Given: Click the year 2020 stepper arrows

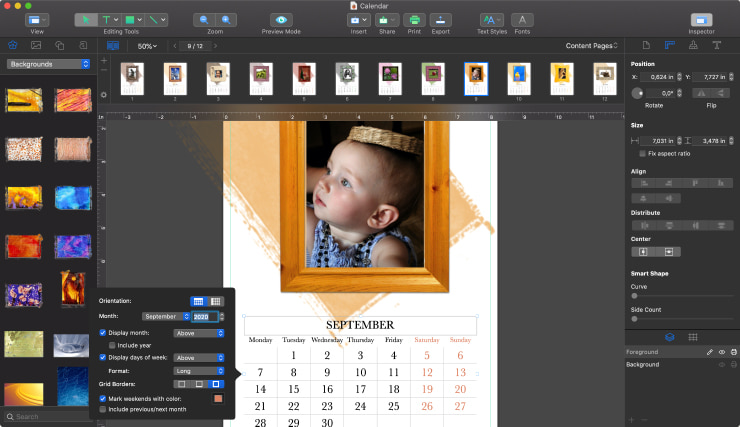Looking at the screenshot, I should point(222,317).
